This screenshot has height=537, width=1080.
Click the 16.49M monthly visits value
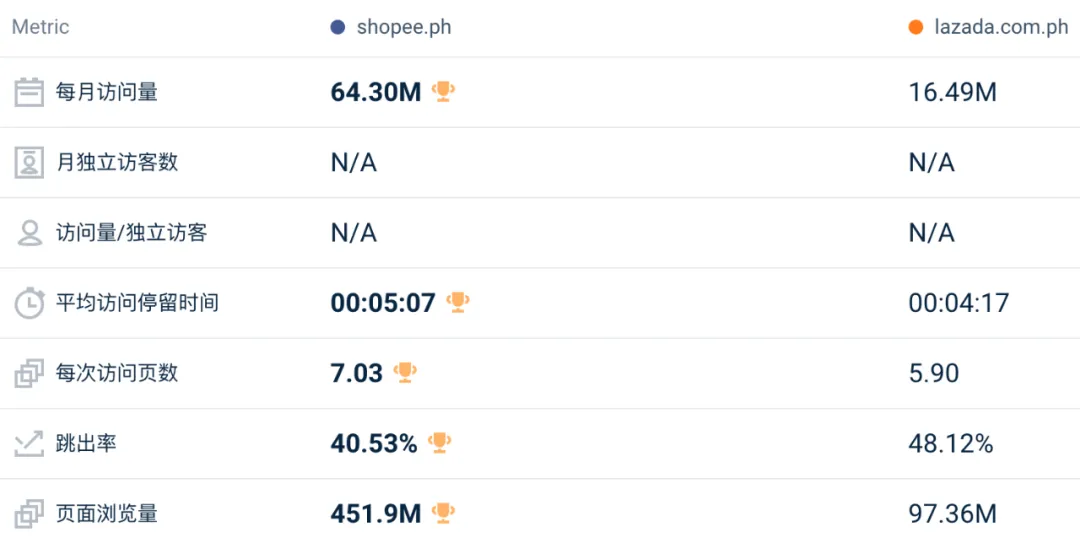tap(953, 92)
